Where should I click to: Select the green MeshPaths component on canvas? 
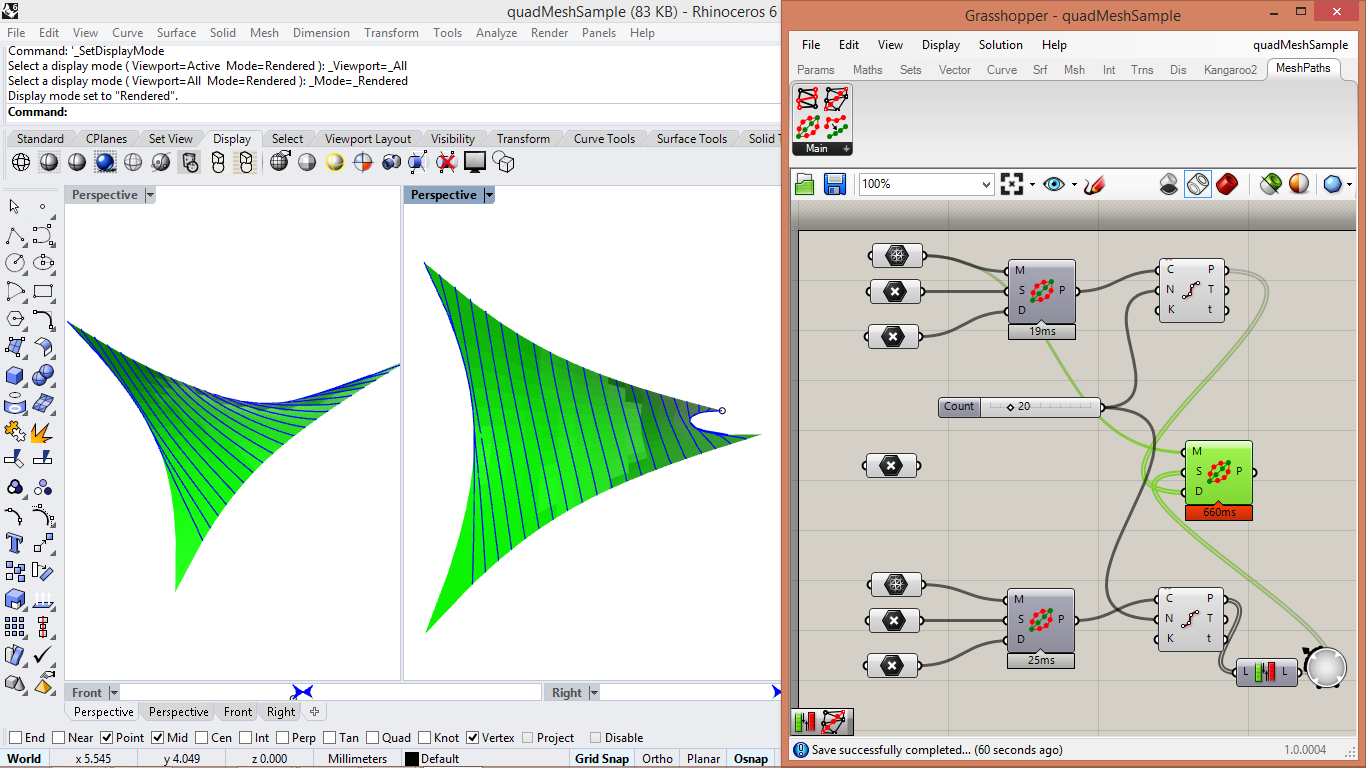click(1219, 472)
